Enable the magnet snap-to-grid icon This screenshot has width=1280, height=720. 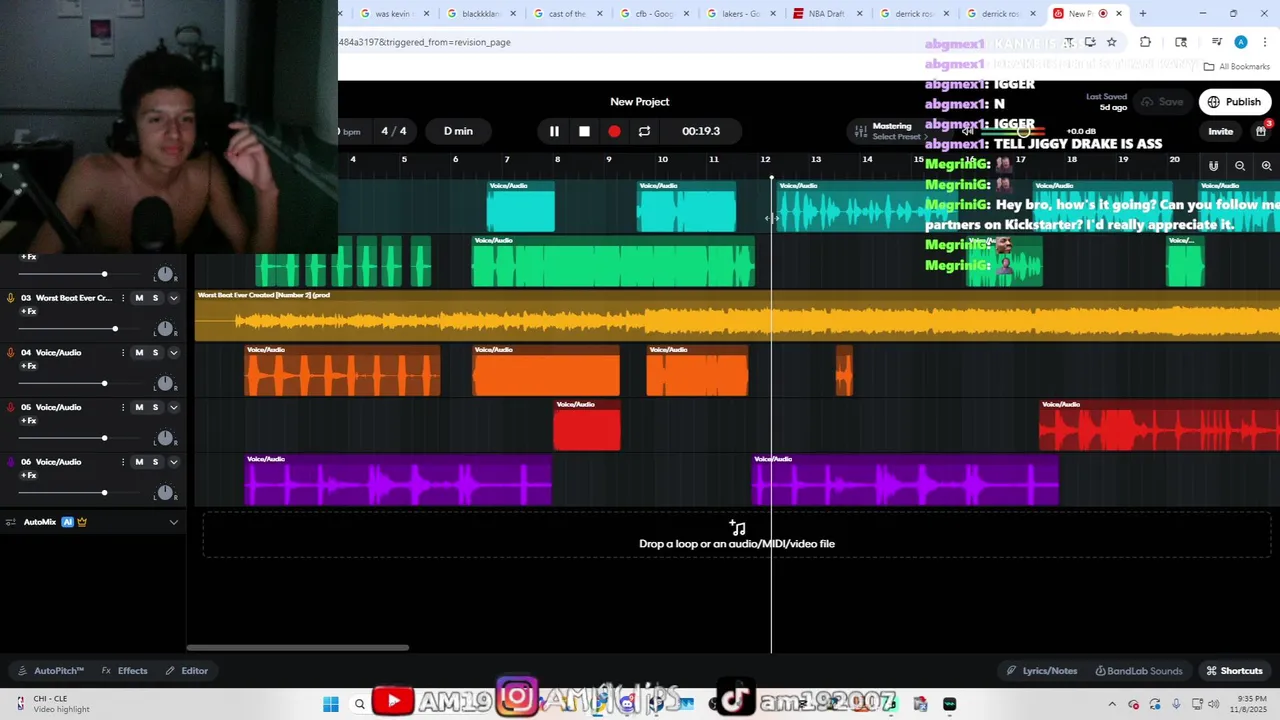[x=1213, y=166]
